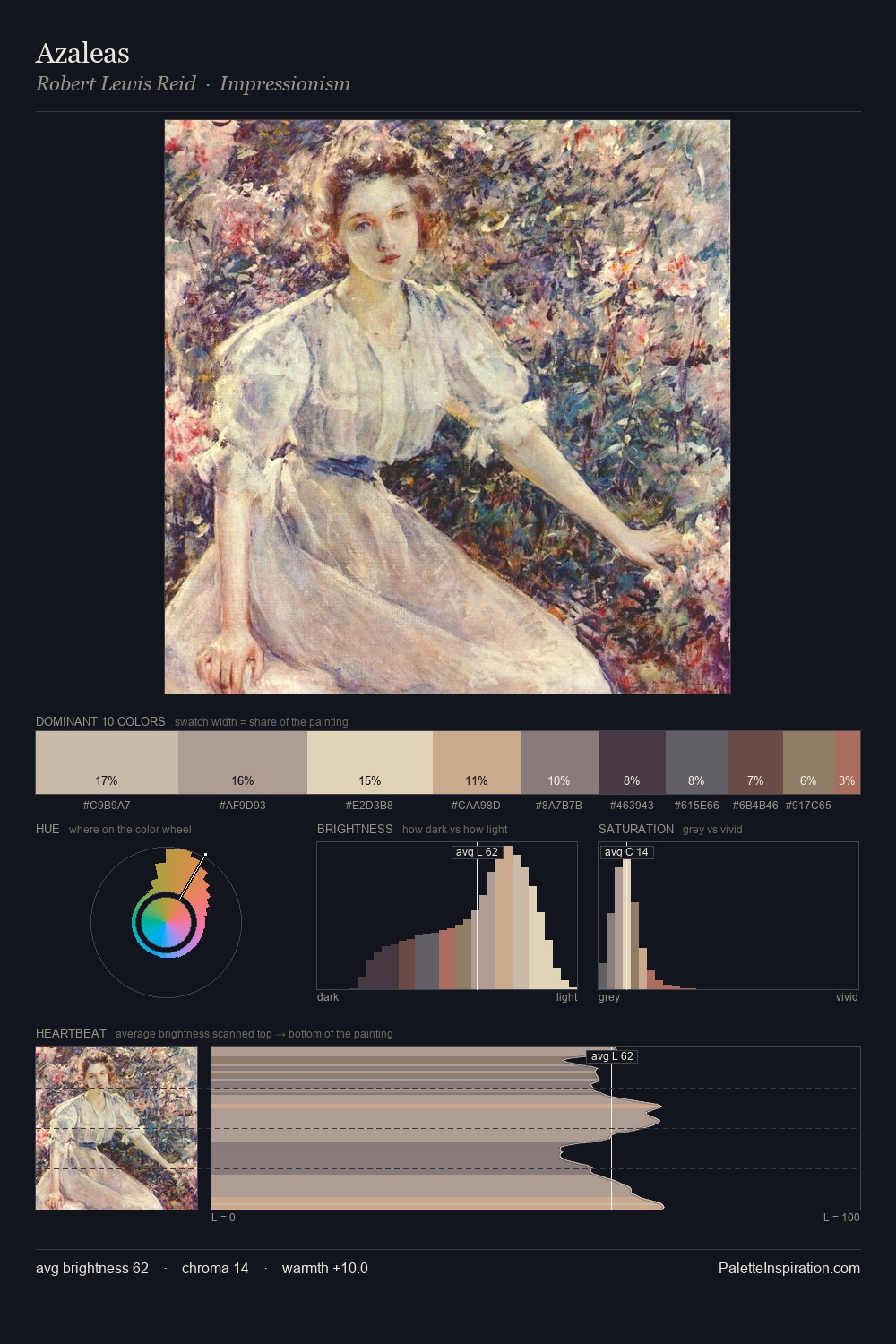Click the '#917C65' hex code text
Screen dimensions: 896x1344
coord(808,806)
